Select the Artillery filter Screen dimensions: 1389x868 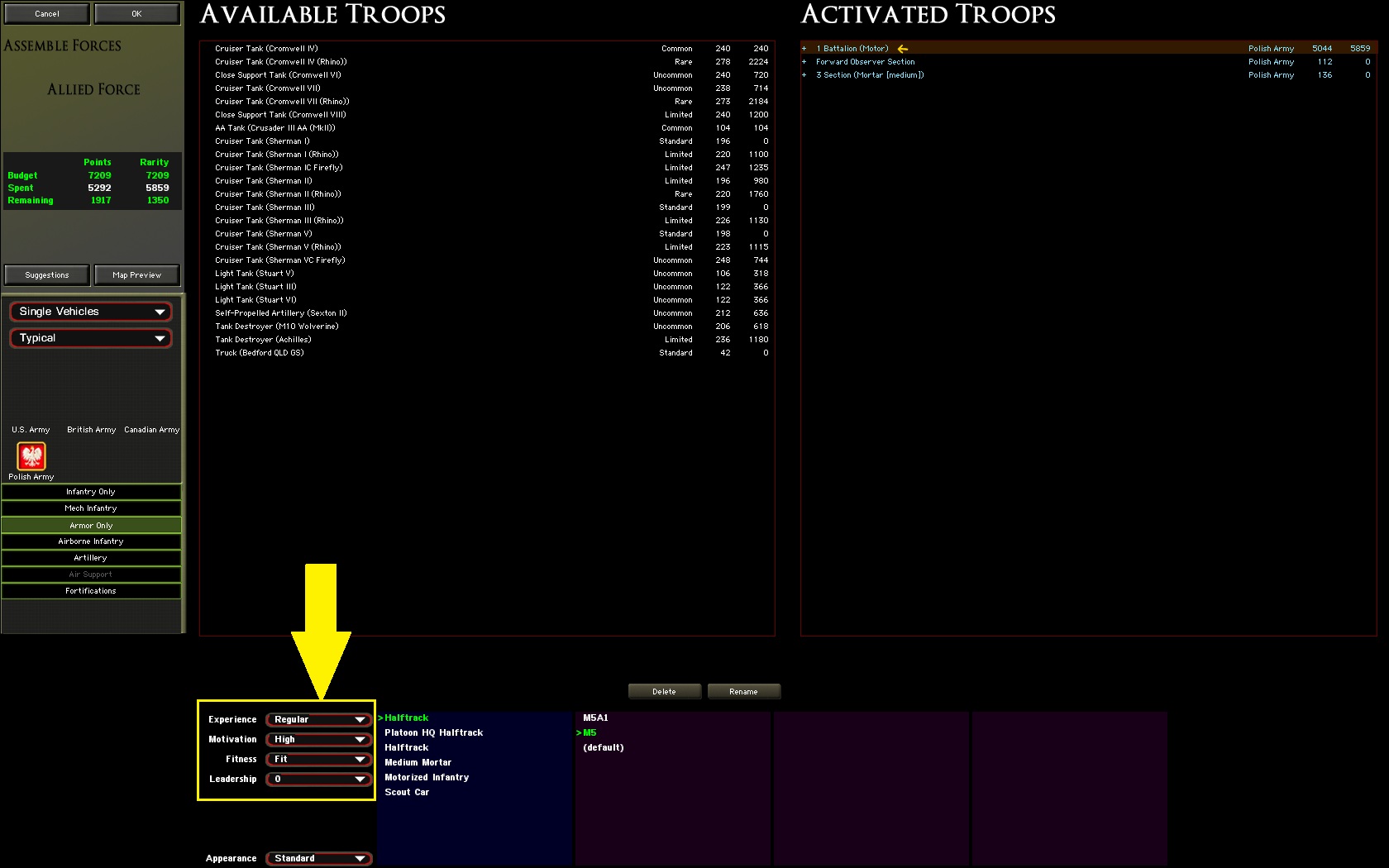click(91, 558)
